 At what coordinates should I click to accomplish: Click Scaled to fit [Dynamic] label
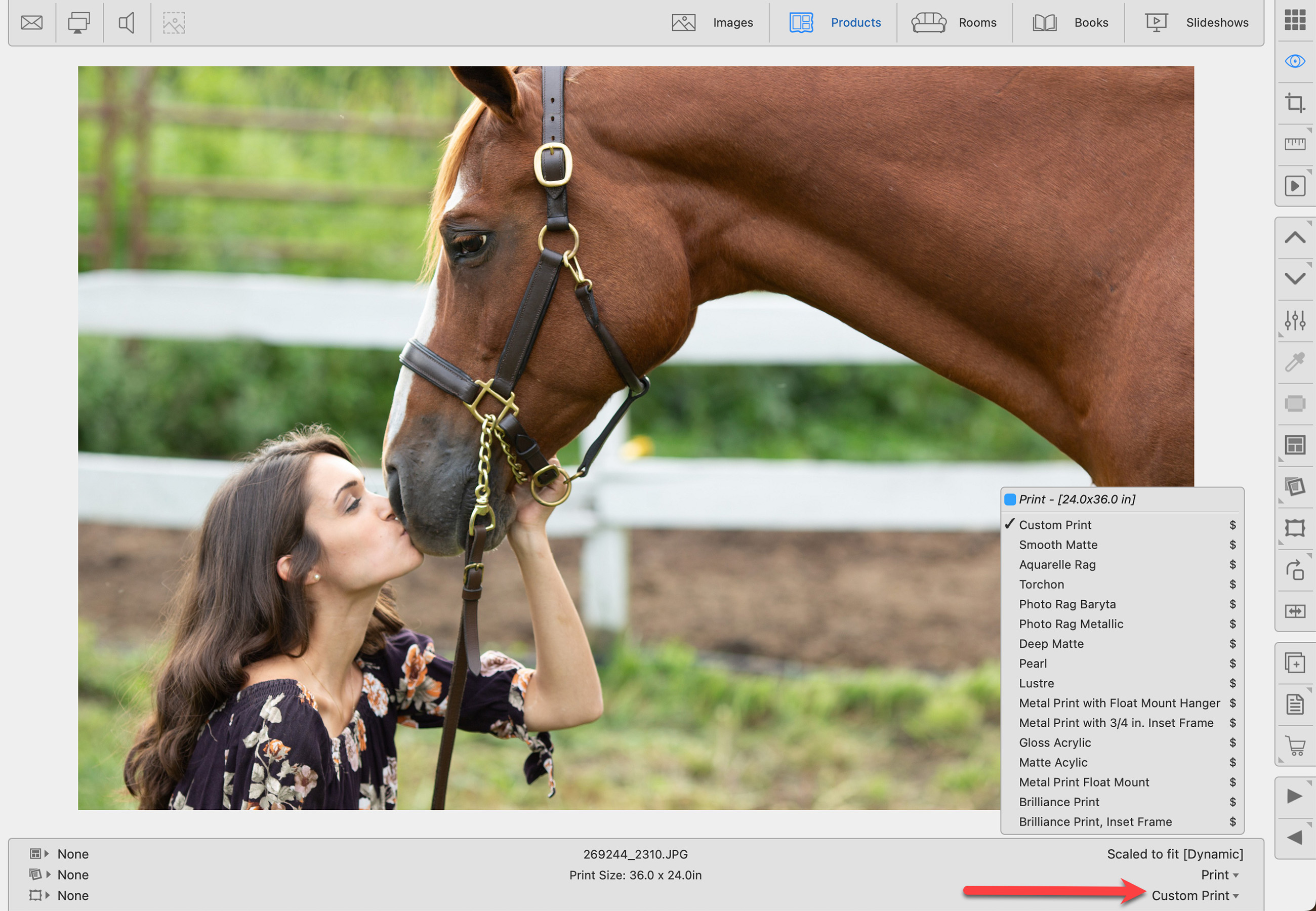point(1174,854)
